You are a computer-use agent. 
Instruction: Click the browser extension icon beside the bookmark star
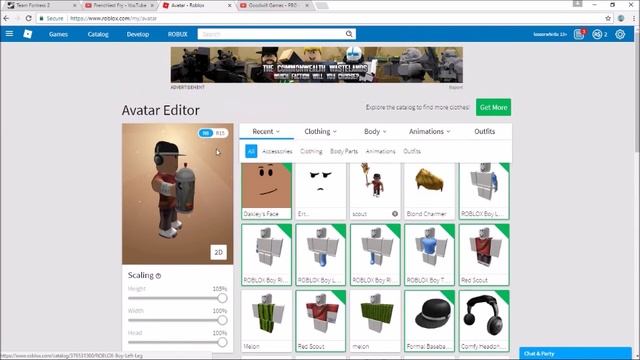(621, 18)
